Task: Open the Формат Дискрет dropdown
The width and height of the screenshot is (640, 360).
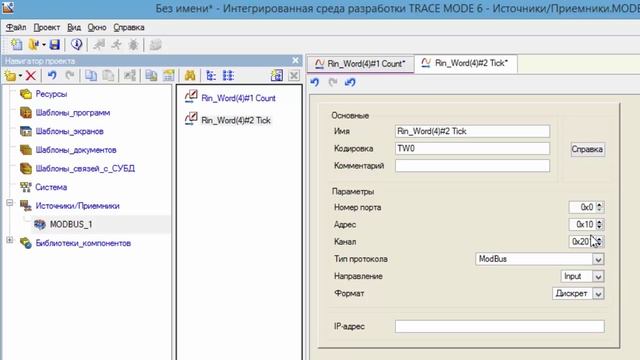Action: (598, 293)
